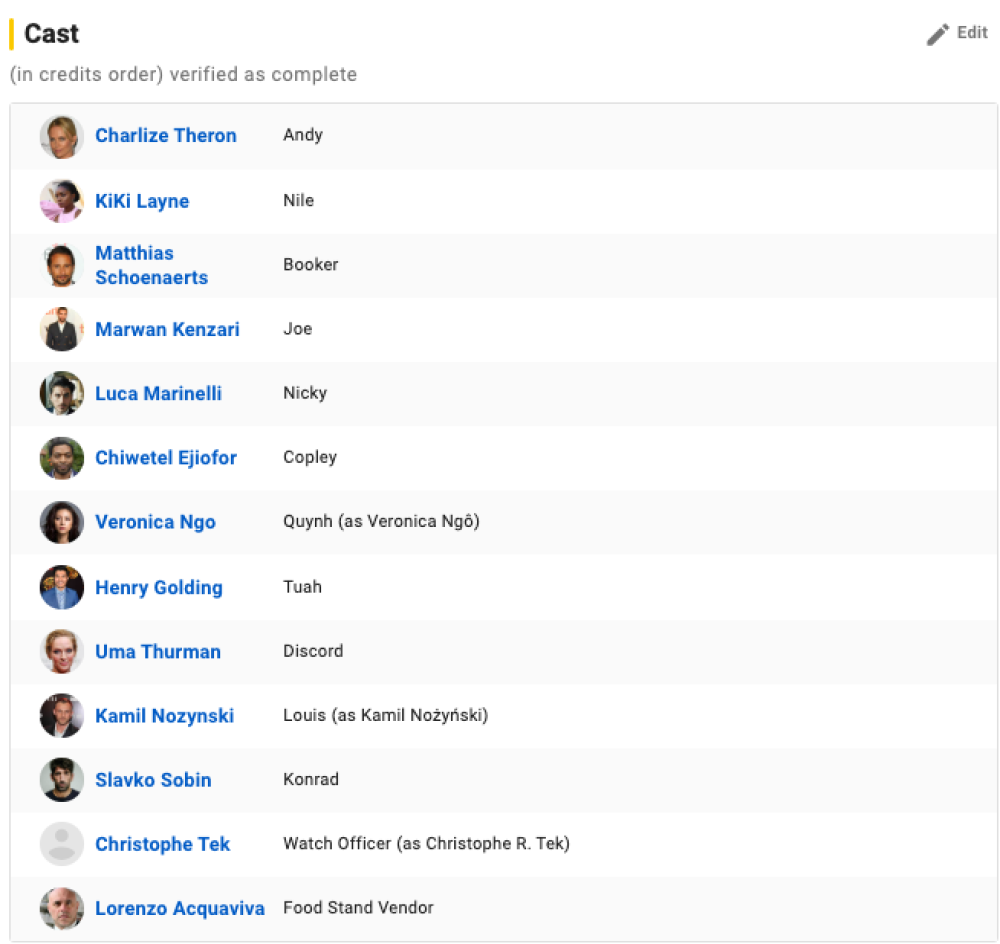Click 'Watch Officer (as Christophe R. Tek)' text

click(x=427, y=843)
